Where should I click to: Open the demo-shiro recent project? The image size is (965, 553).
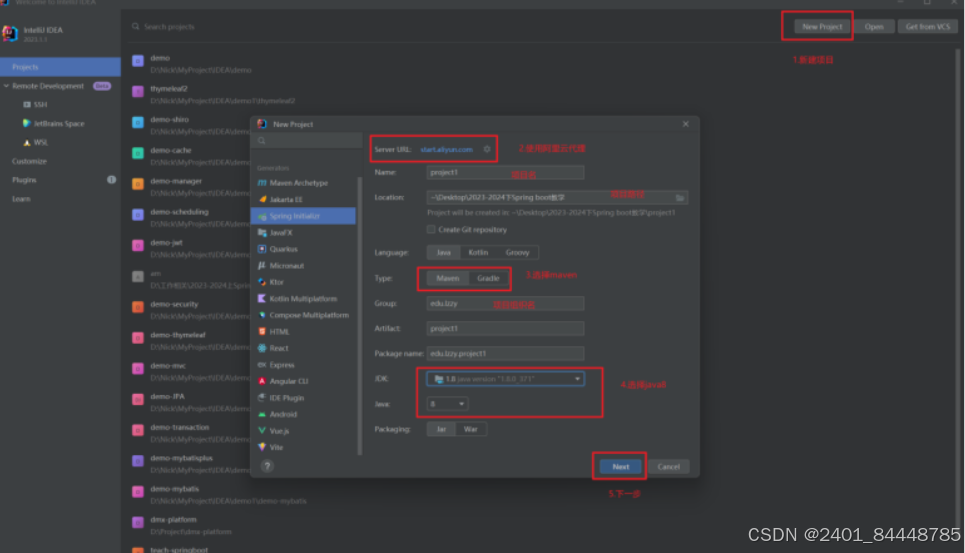pyautogui.click(x=190, y=125)
